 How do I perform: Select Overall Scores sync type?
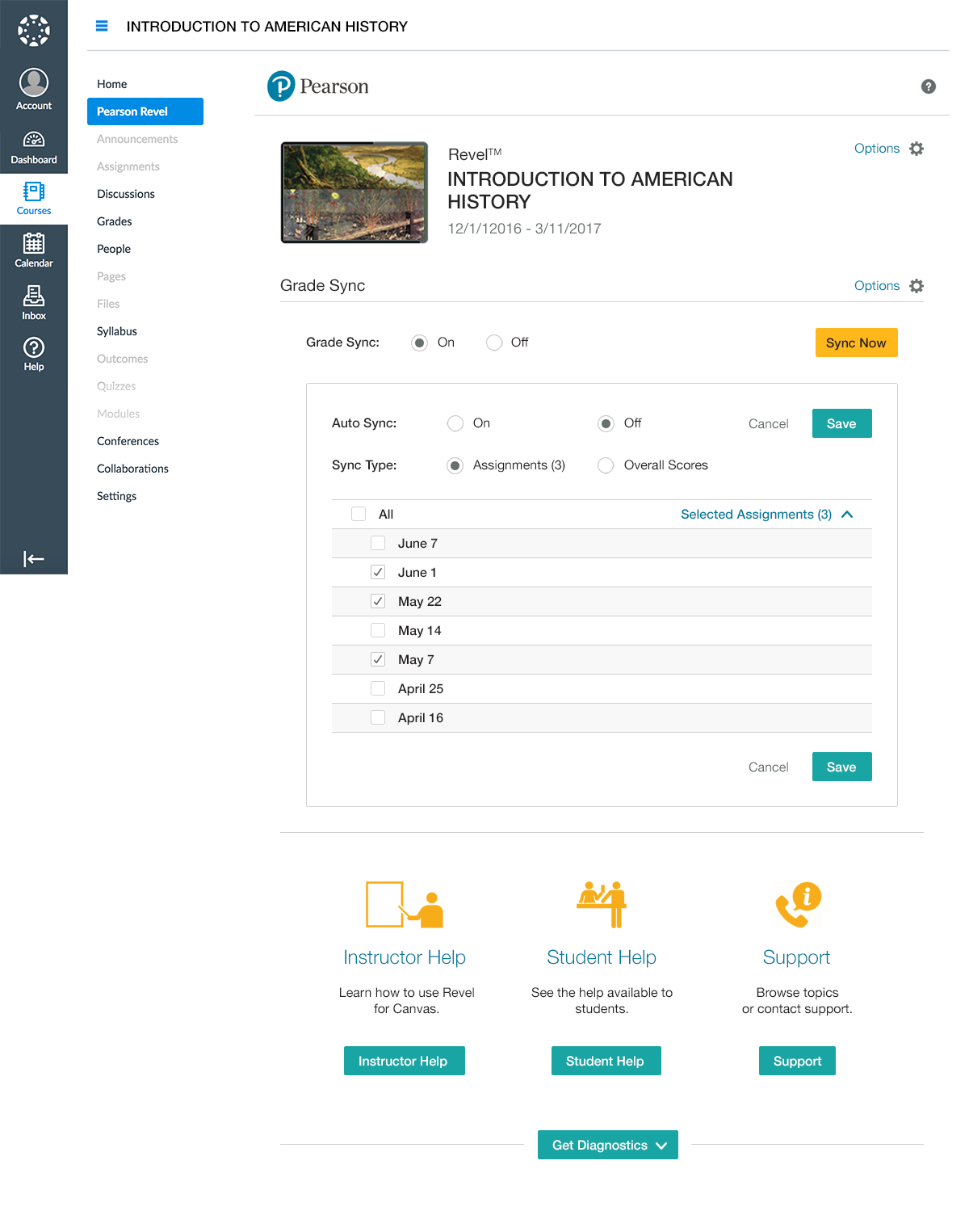pyautogui.click(x=606, y=465)
